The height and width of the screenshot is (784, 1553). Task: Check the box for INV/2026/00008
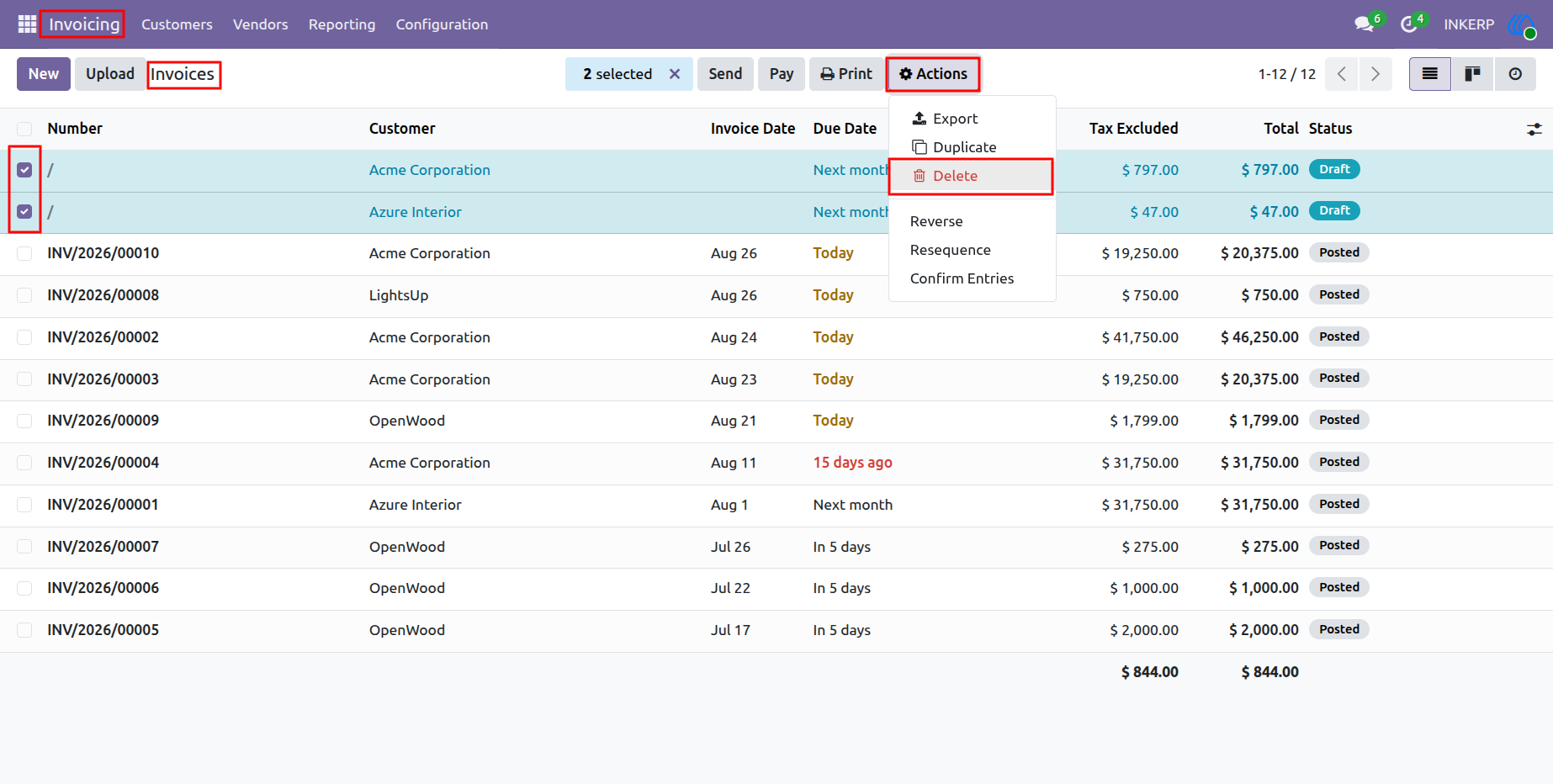click(x=24, y=295)
